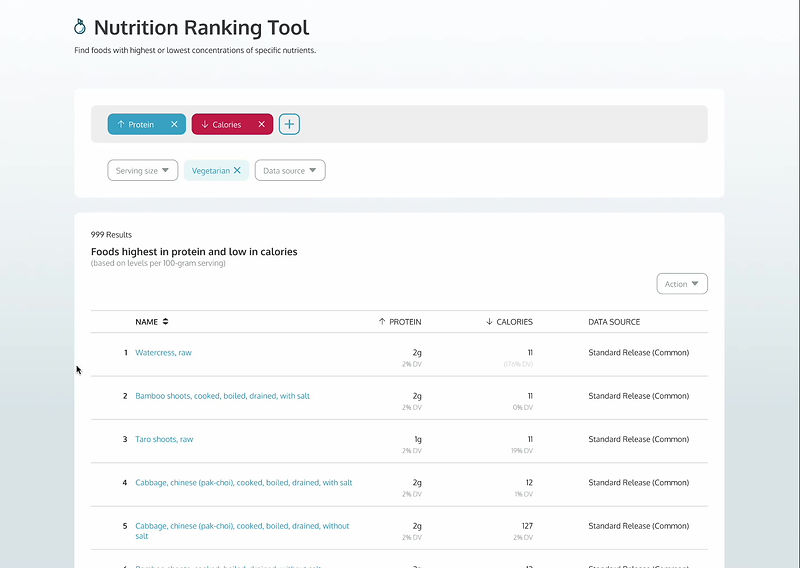Click Standard Release (Common) in Taro shoots row
Viewport: 800px width, 568px height.
(x=639, y=439)
